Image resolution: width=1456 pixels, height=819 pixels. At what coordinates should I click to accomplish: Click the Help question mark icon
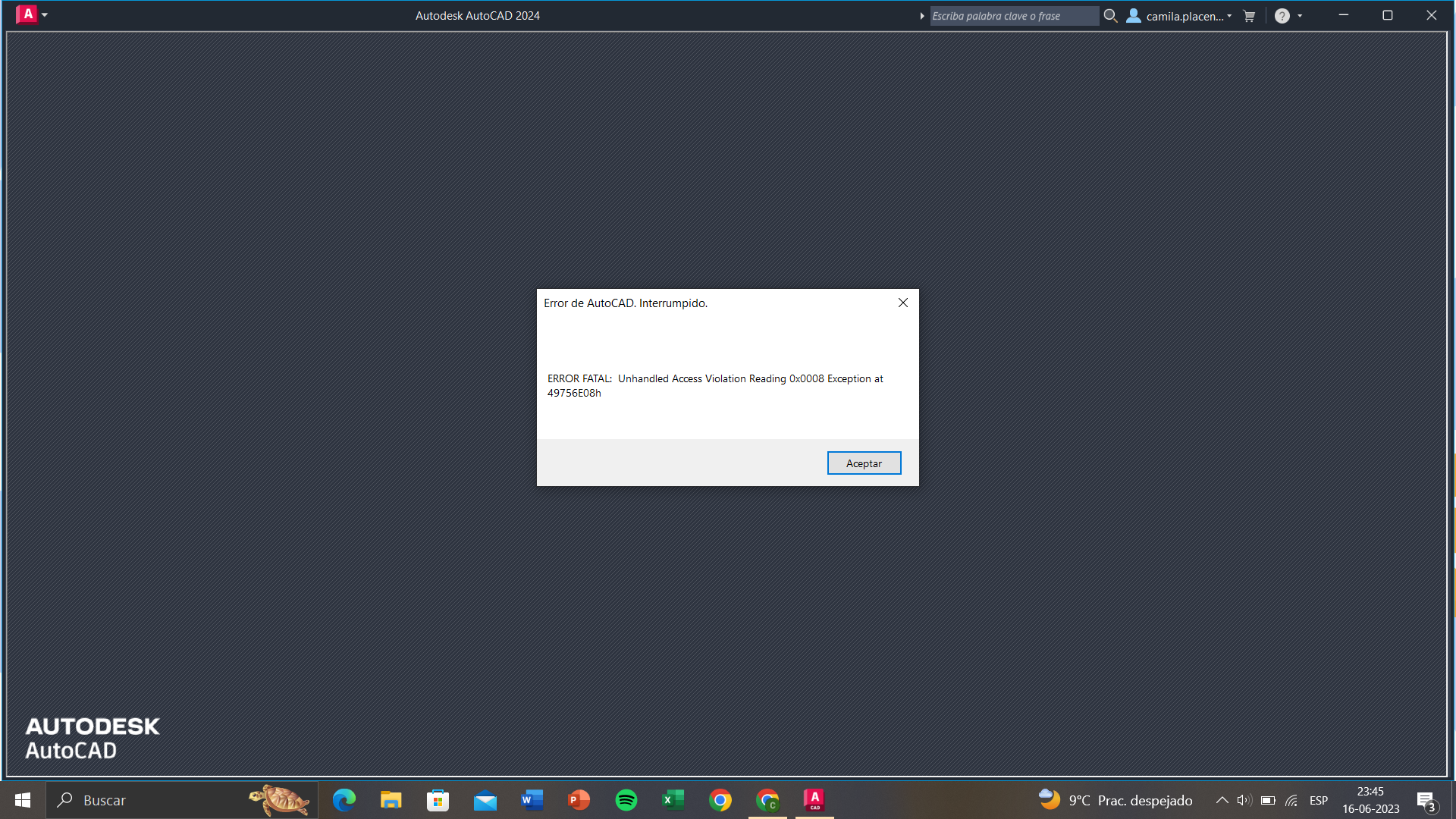pyautogui.click(x=1282, y=15)
